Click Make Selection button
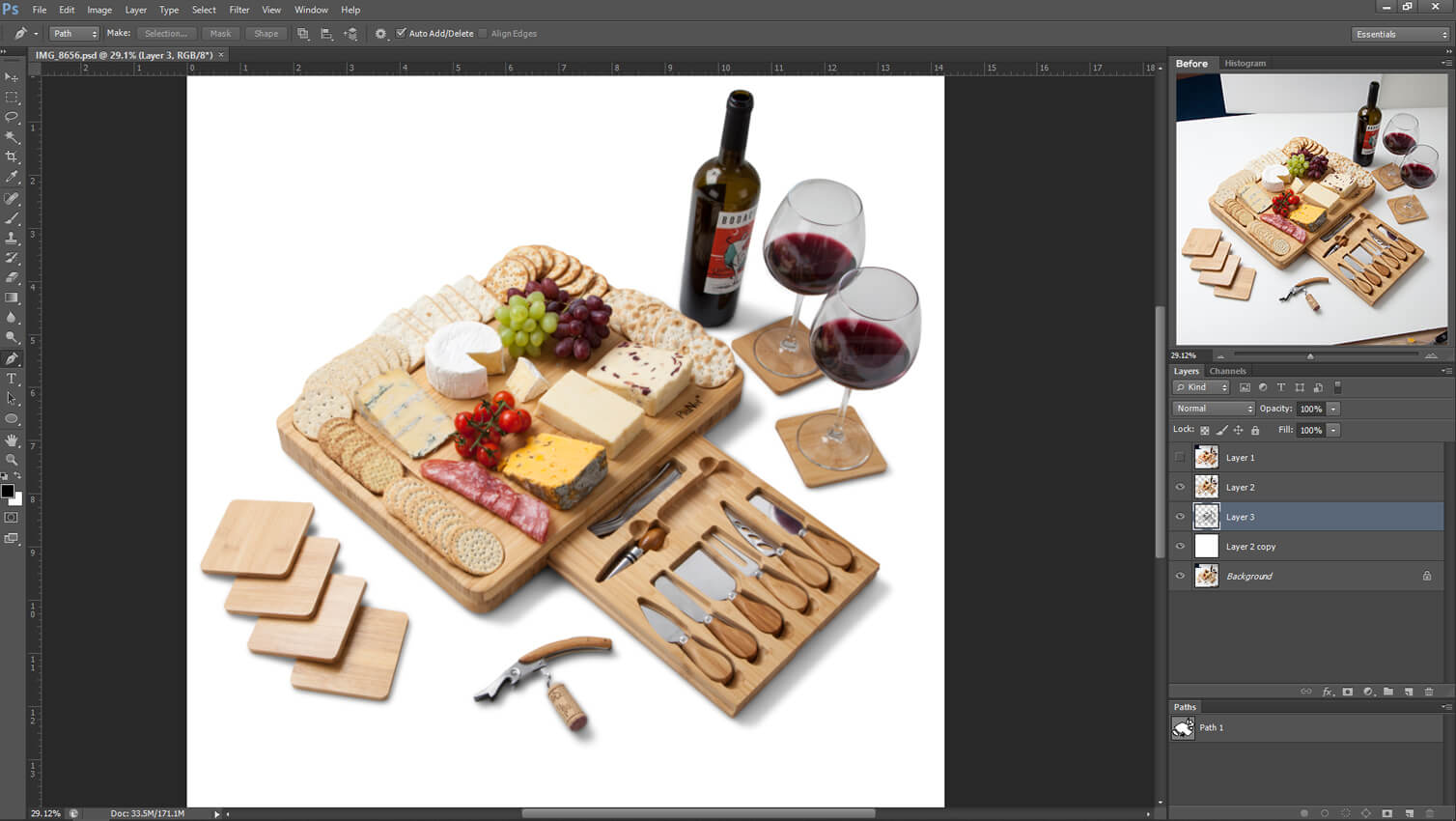This screenshot has width=1456, height=821. [166, 34]
